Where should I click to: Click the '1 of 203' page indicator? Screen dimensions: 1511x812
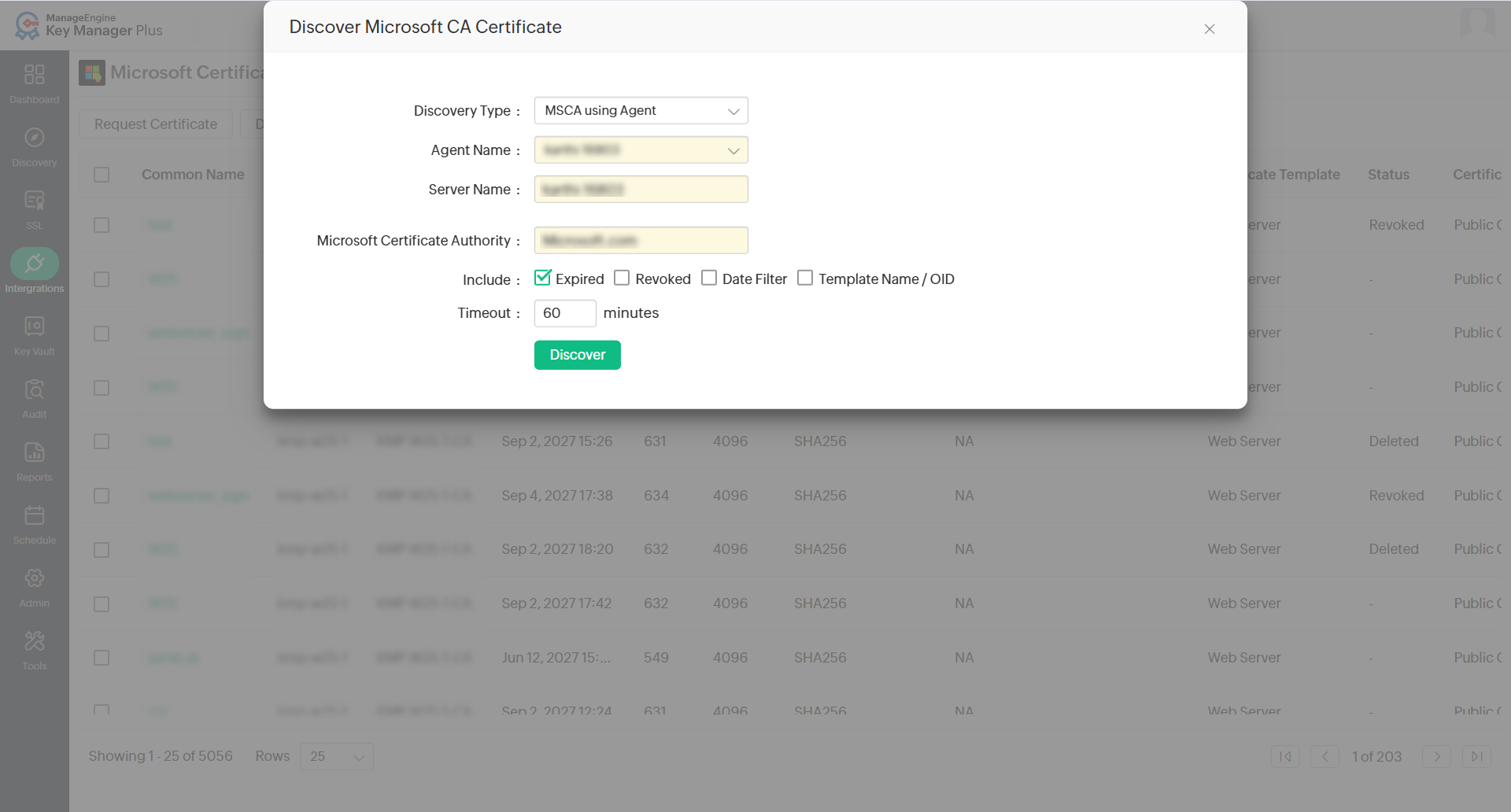[x=1377, y=757]
